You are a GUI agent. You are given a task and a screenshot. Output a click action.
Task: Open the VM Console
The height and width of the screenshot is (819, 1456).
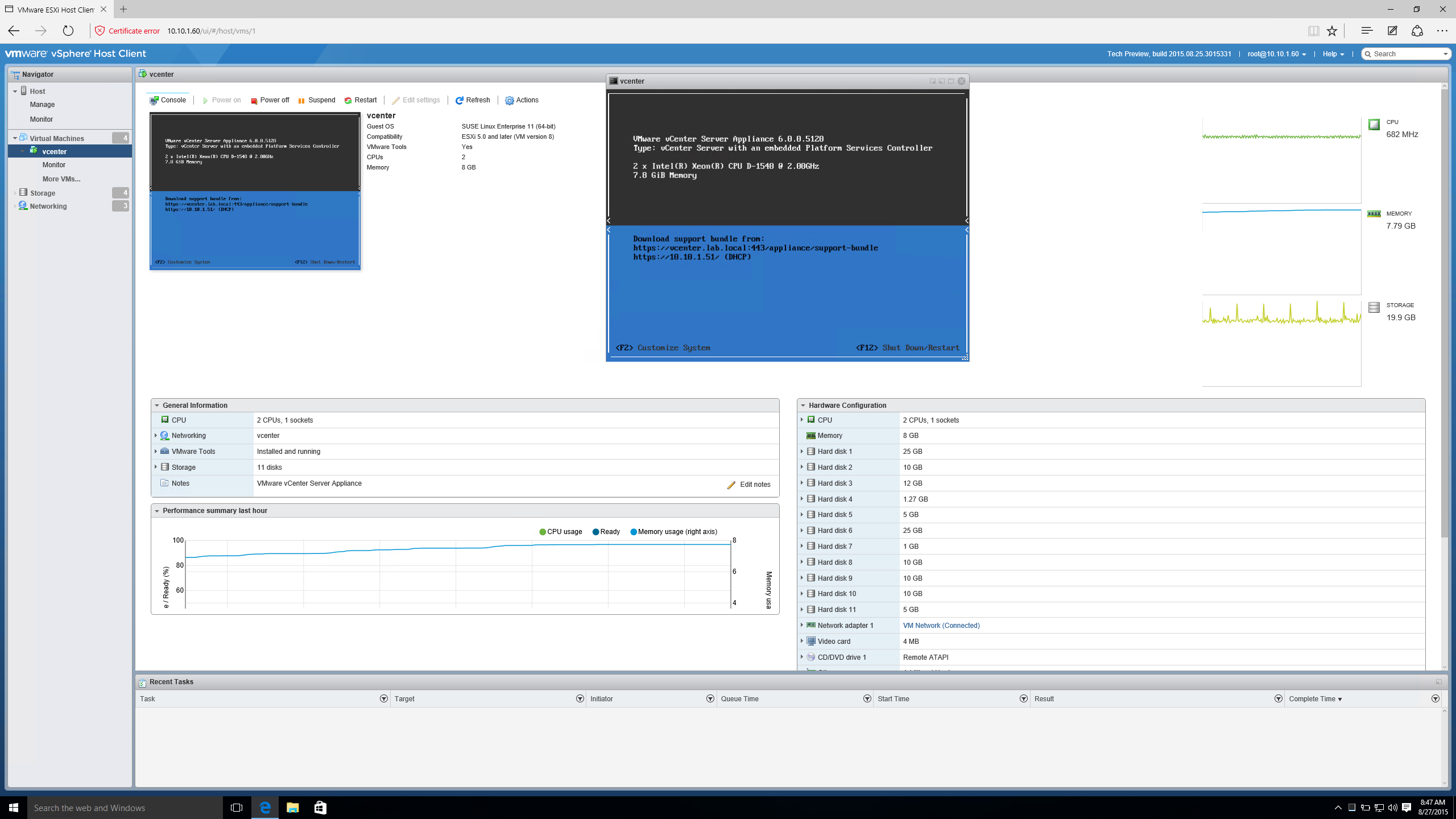[x=168, y=100]
